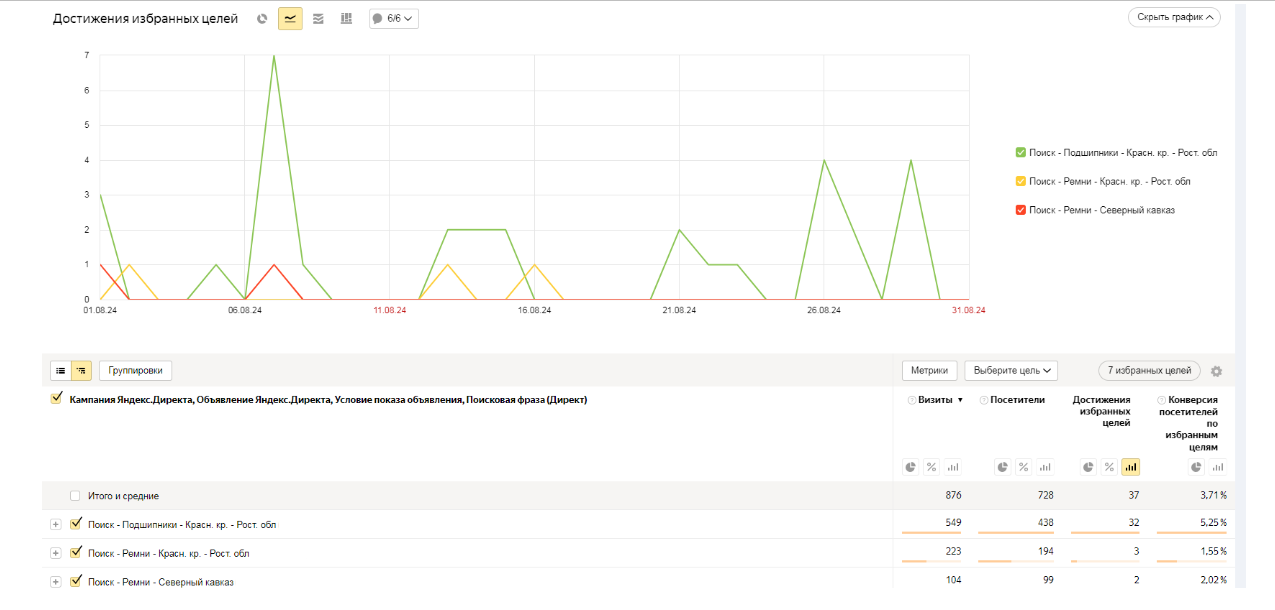Show table as flat list view
Viewport: 1275px width, 610px height.
tap(61, 371)
